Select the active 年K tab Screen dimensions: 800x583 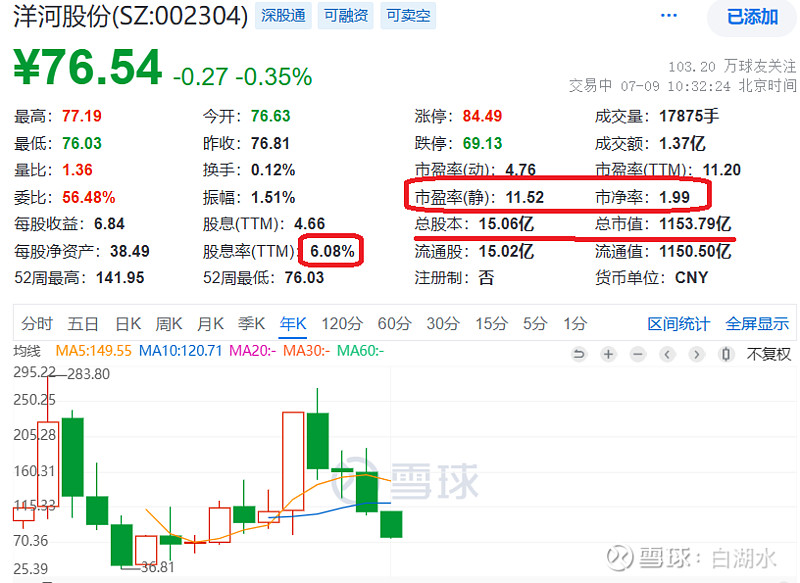coord(293,323)
